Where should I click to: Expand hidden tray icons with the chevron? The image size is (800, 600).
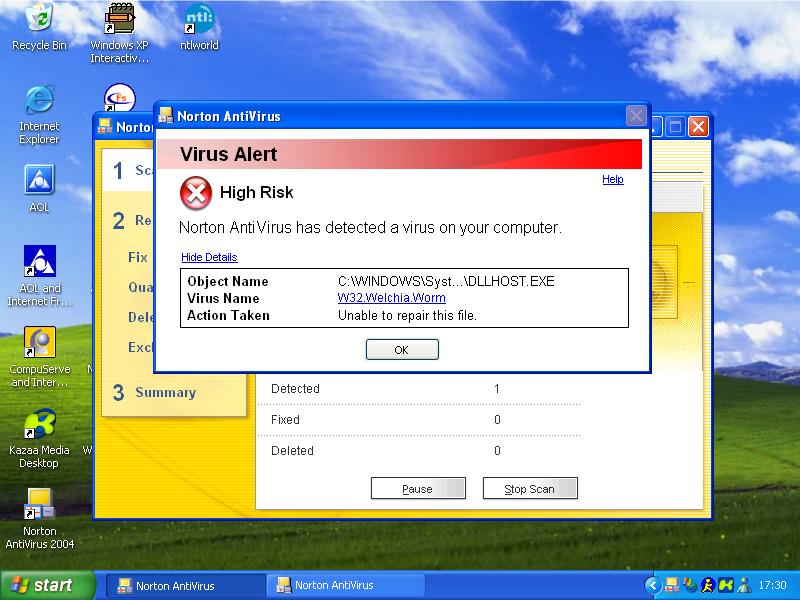pos(653,585)
